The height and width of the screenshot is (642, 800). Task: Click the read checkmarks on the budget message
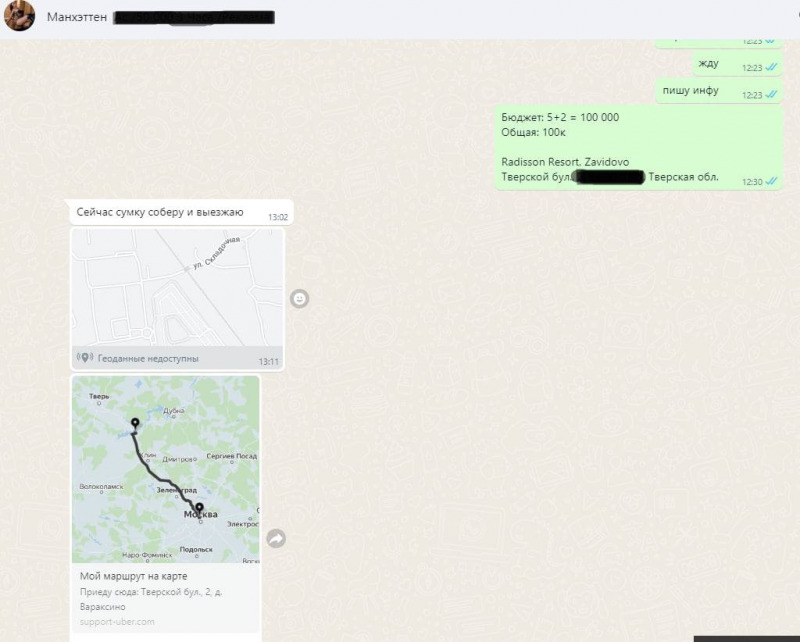771,181
